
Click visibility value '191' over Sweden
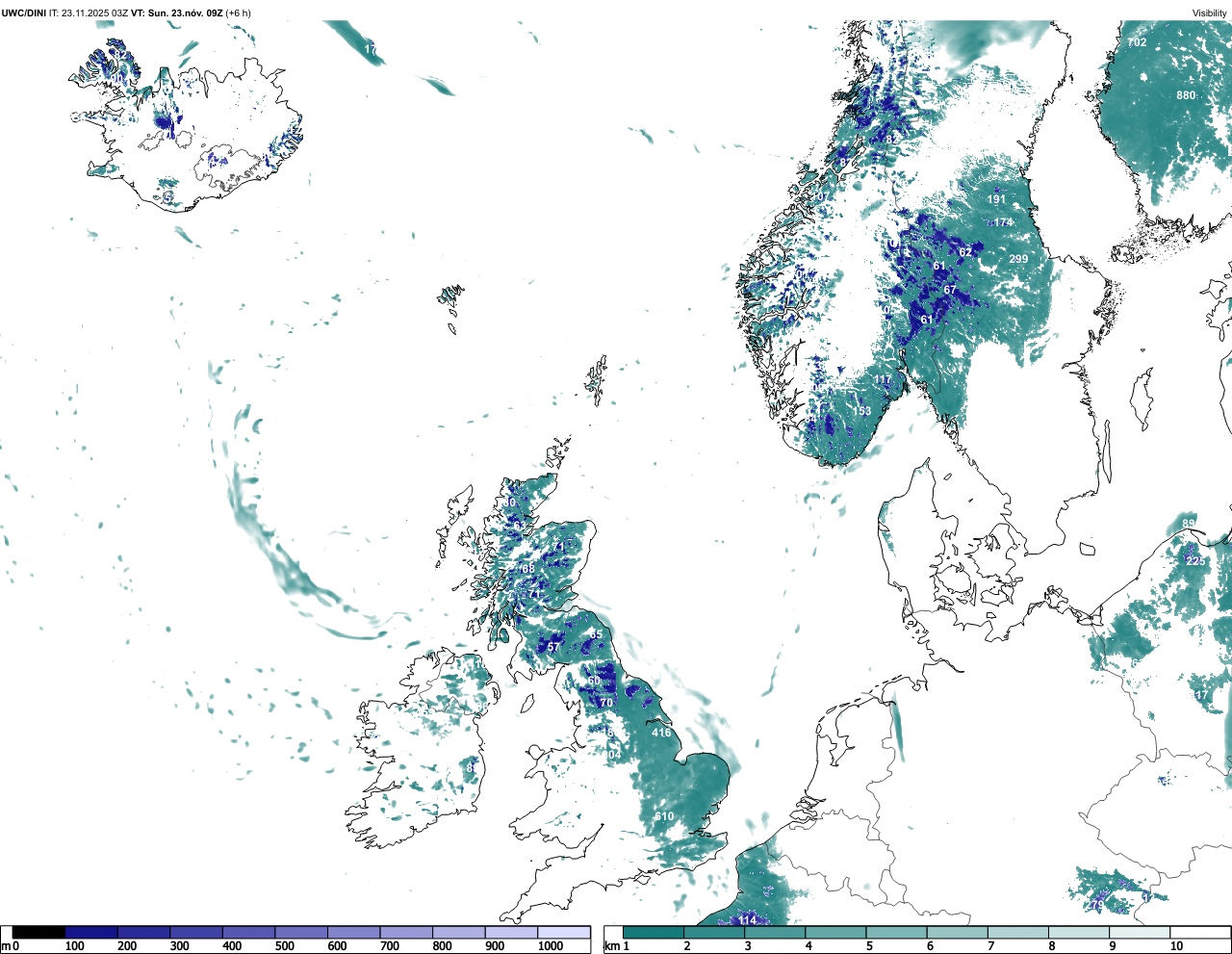tap(996, 200)
